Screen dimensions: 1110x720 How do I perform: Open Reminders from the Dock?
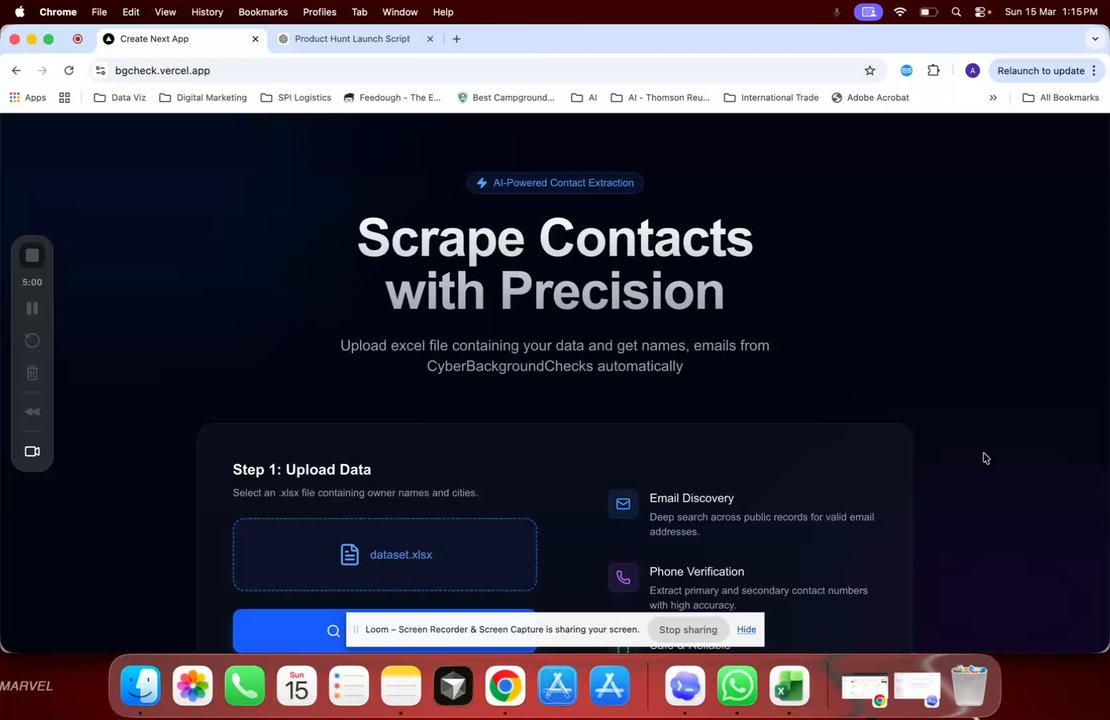(x=349, y=685)
